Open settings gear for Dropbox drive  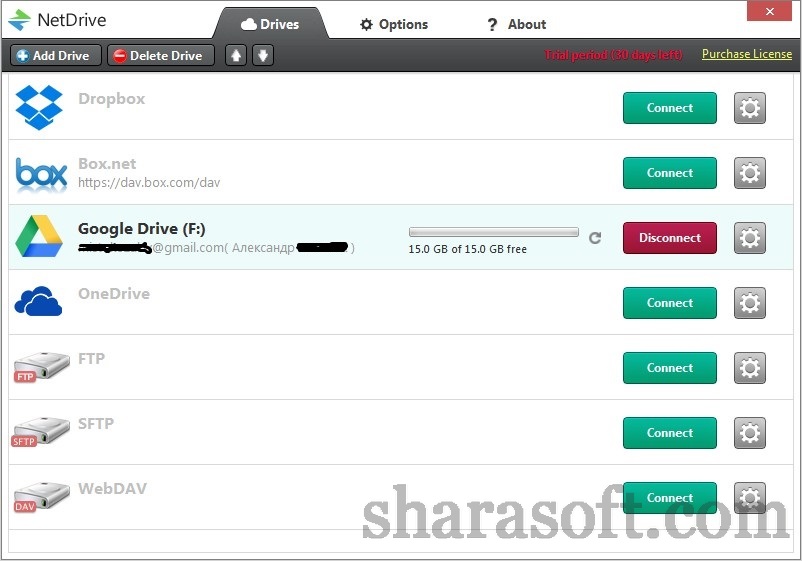pyautogui.click(x=749, y=108)
